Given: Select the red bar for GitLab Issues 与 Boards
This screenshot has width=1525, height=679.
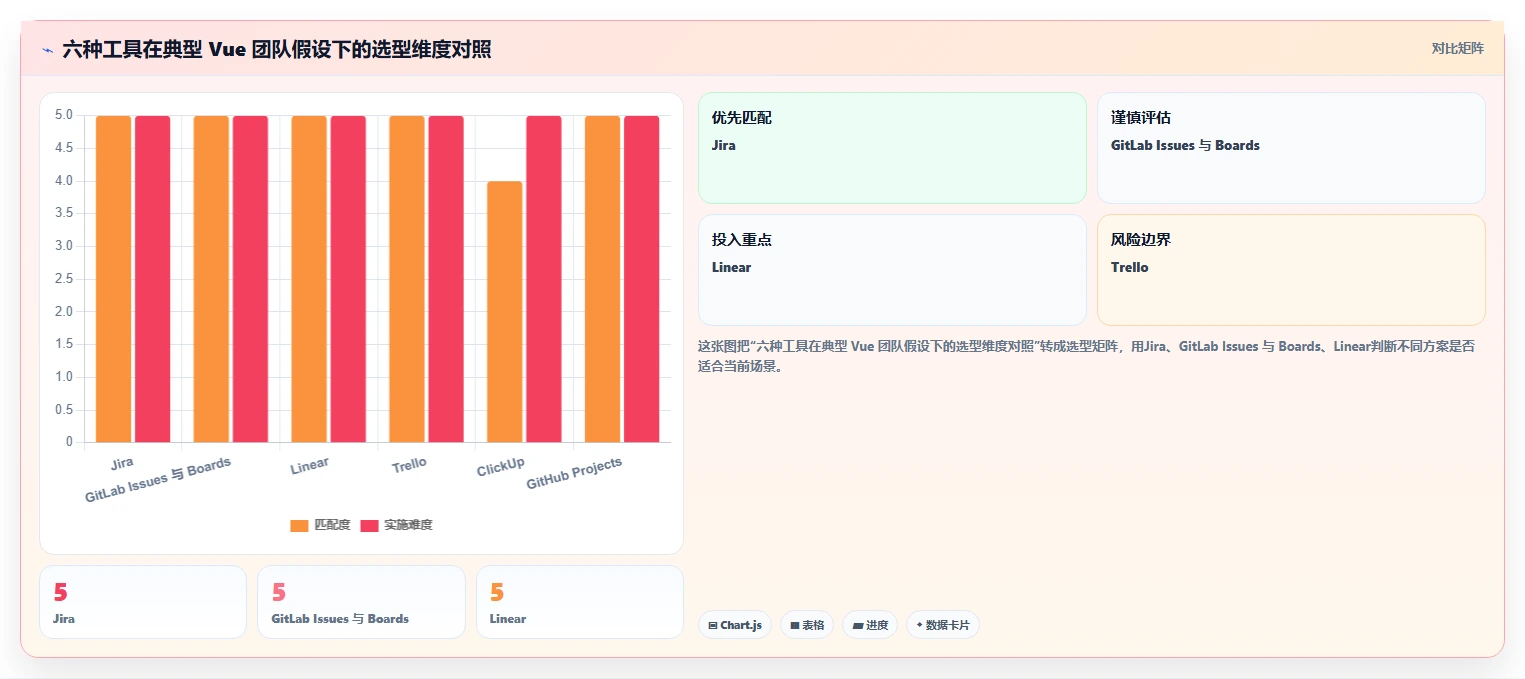Looking at the screenshot, I should tap(250, 279).
